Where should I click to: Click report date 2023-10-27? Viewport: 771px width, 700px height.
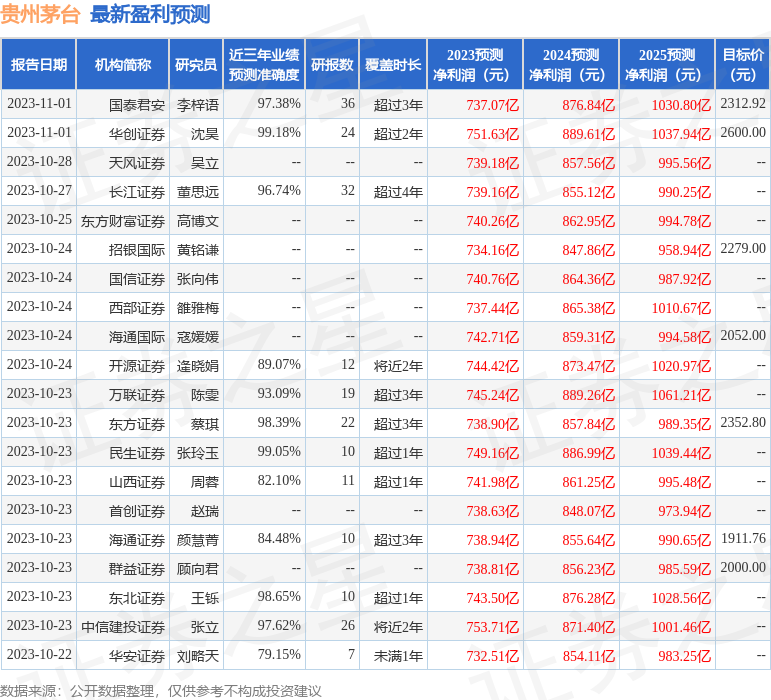[39, 190]
